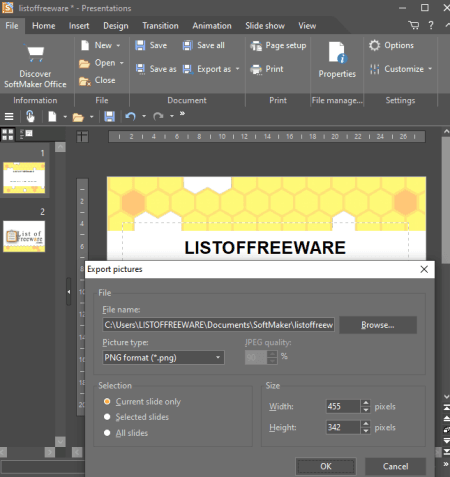Click the Save as icon

(140, 69)
